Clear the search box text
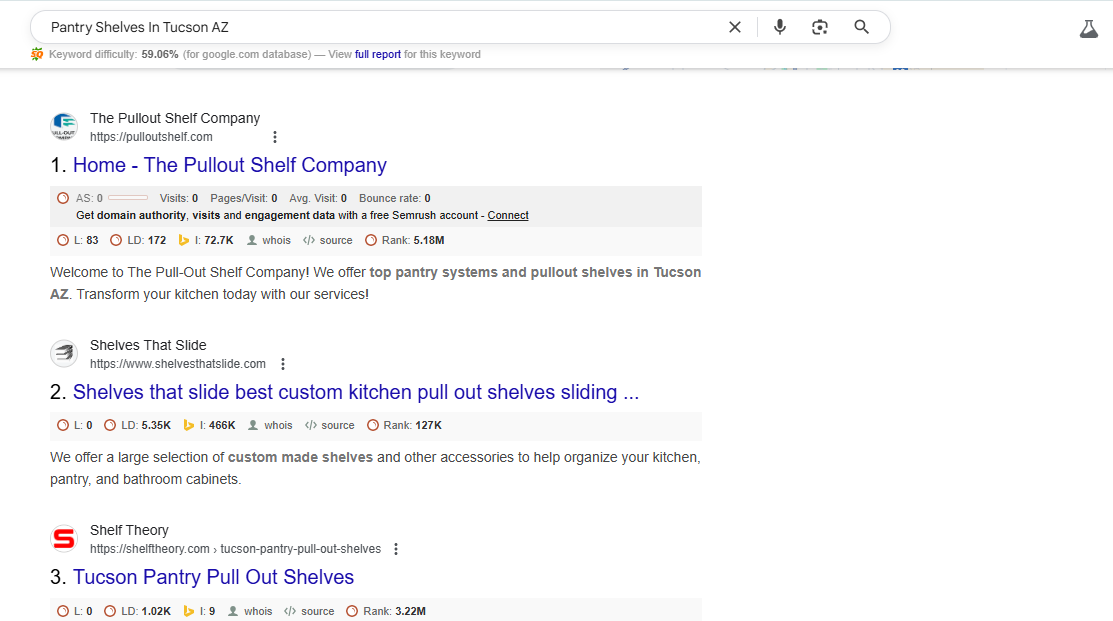The height and width of the screenshot is (621, 1113). coord(735,27)
